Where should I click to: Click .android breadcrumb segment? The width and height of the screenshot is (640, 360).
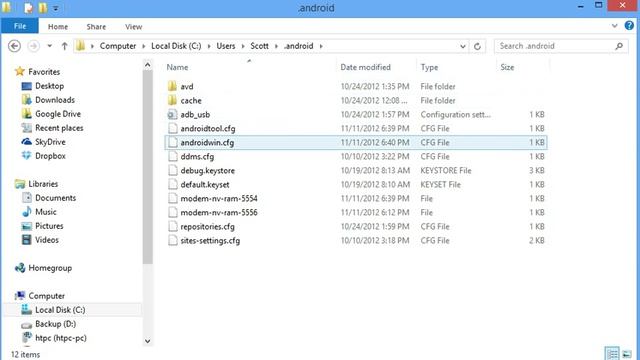click(299, 46)
